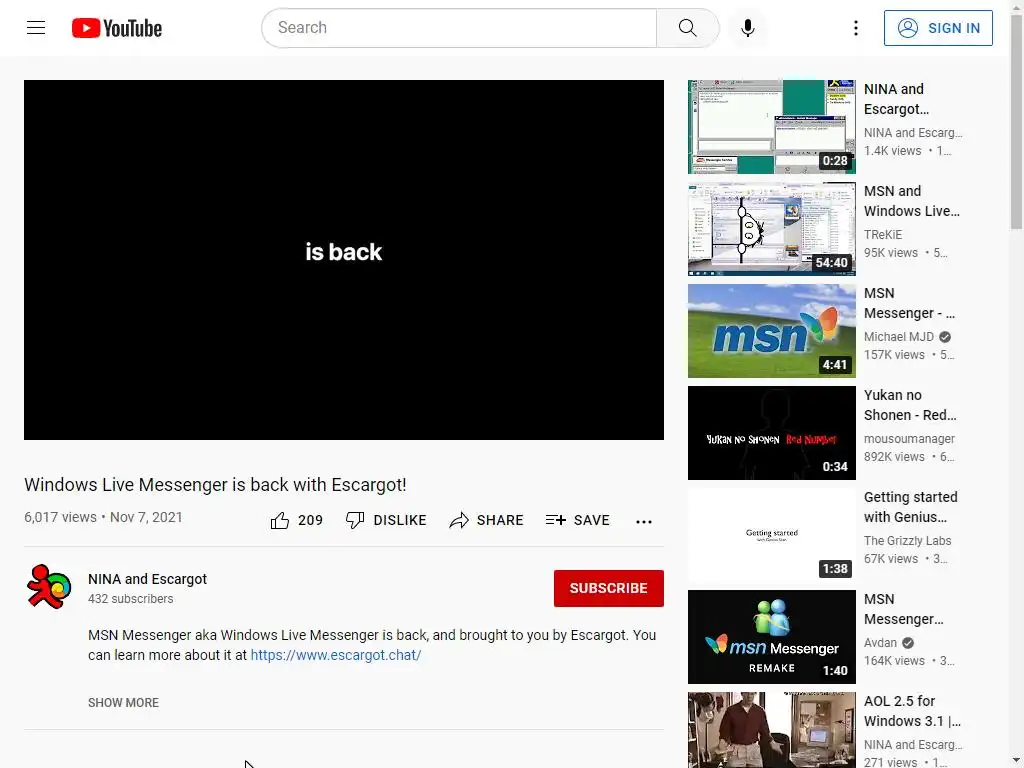Open 'MSN and Windows Live...' video title
Image resolution: width=1024 pixels, height=768 pixels.
pos(912,201)
